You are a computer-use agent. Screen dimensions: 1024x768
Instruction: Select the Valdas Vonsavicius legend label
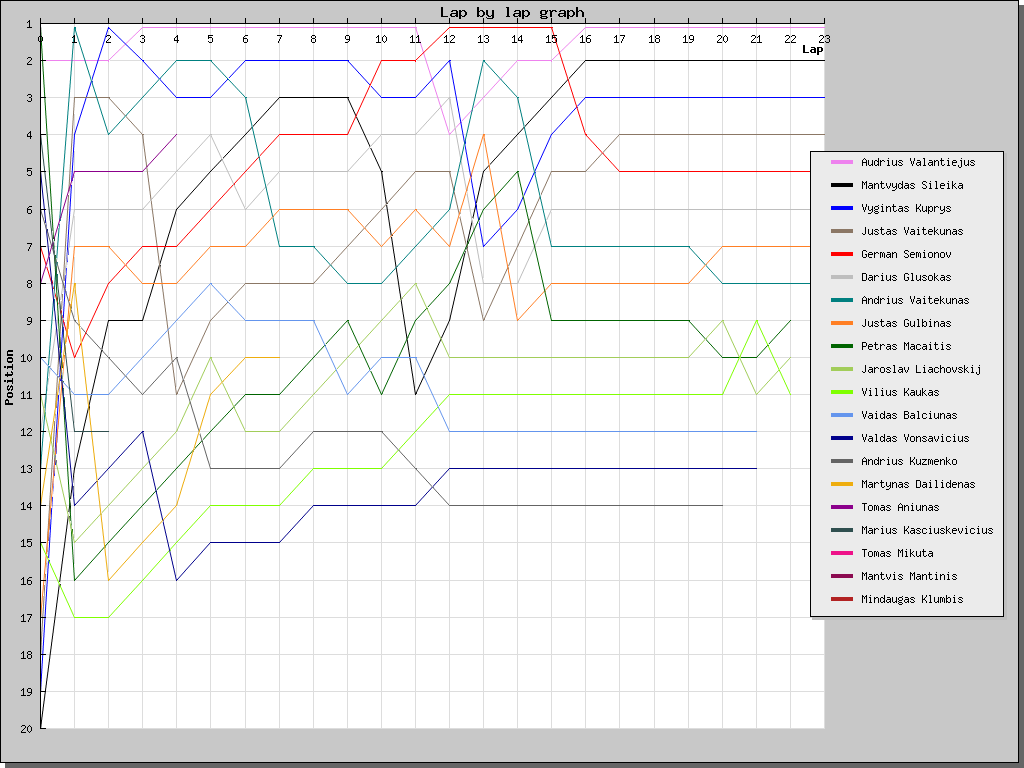tap(915, 438)
